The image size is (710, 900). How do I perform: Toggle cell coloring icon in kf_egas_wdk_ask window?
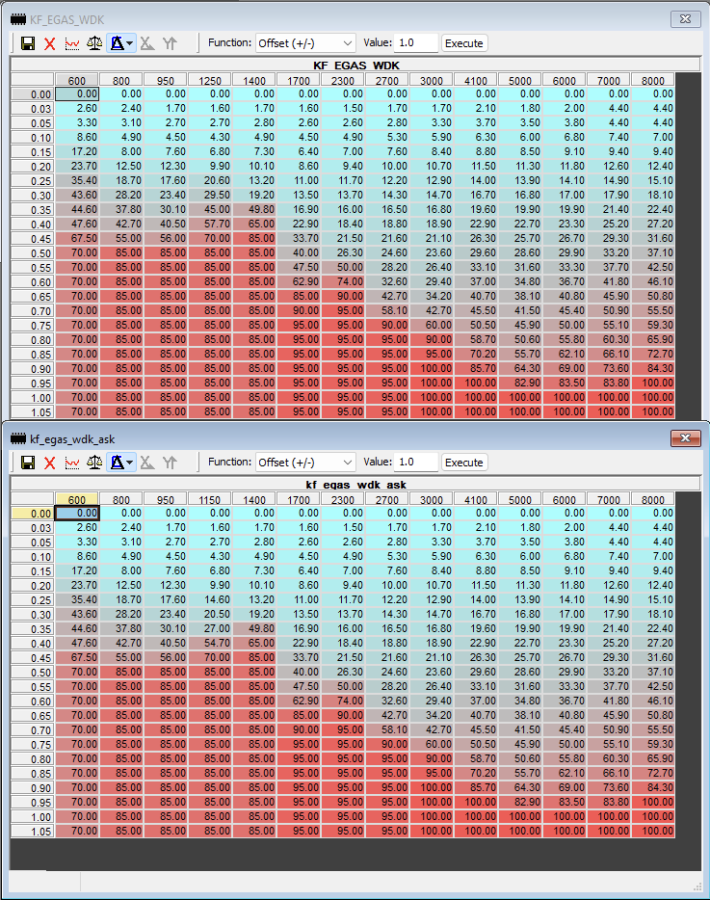coord(117,462)
